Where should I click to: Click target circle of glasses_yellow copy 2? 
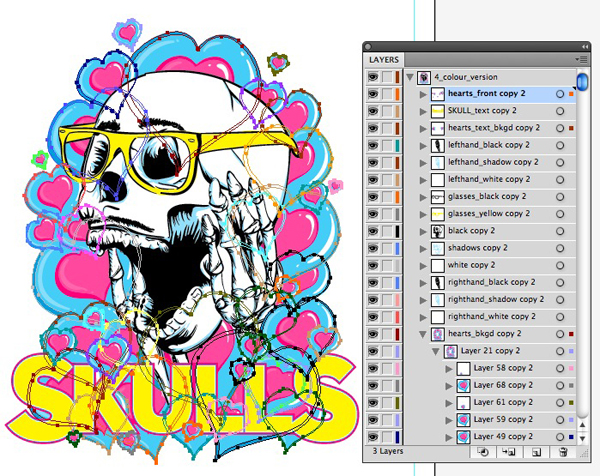click(560, 214)
